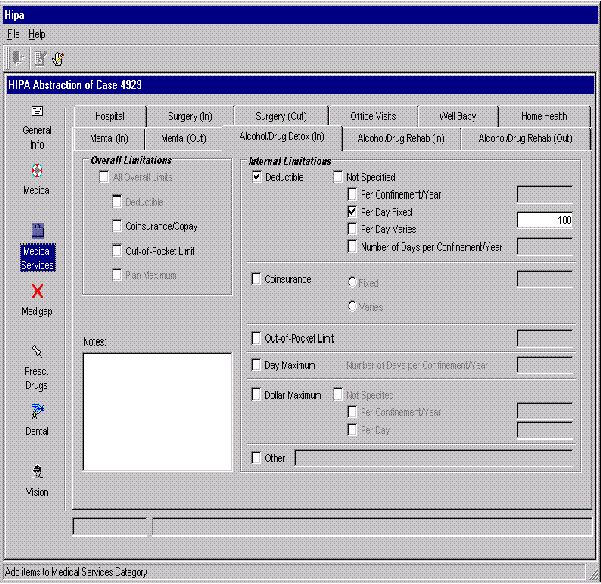The height and width of the screenshot is (584, 601).
Task: Select the Medical lifesaver icon in sidebar
Action: (37, 170)
